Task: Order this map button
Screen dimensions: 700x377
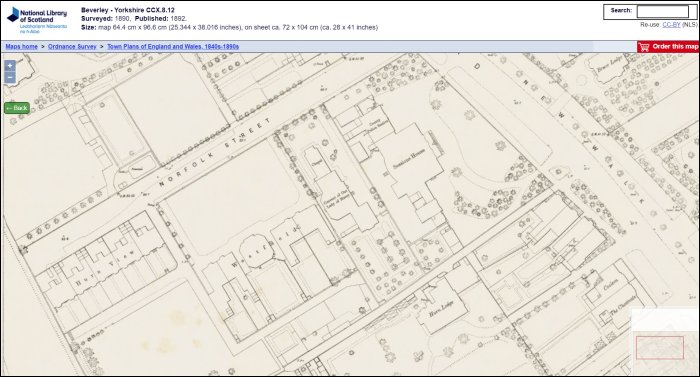Action: pyautogui.click(x=668, y=46)
